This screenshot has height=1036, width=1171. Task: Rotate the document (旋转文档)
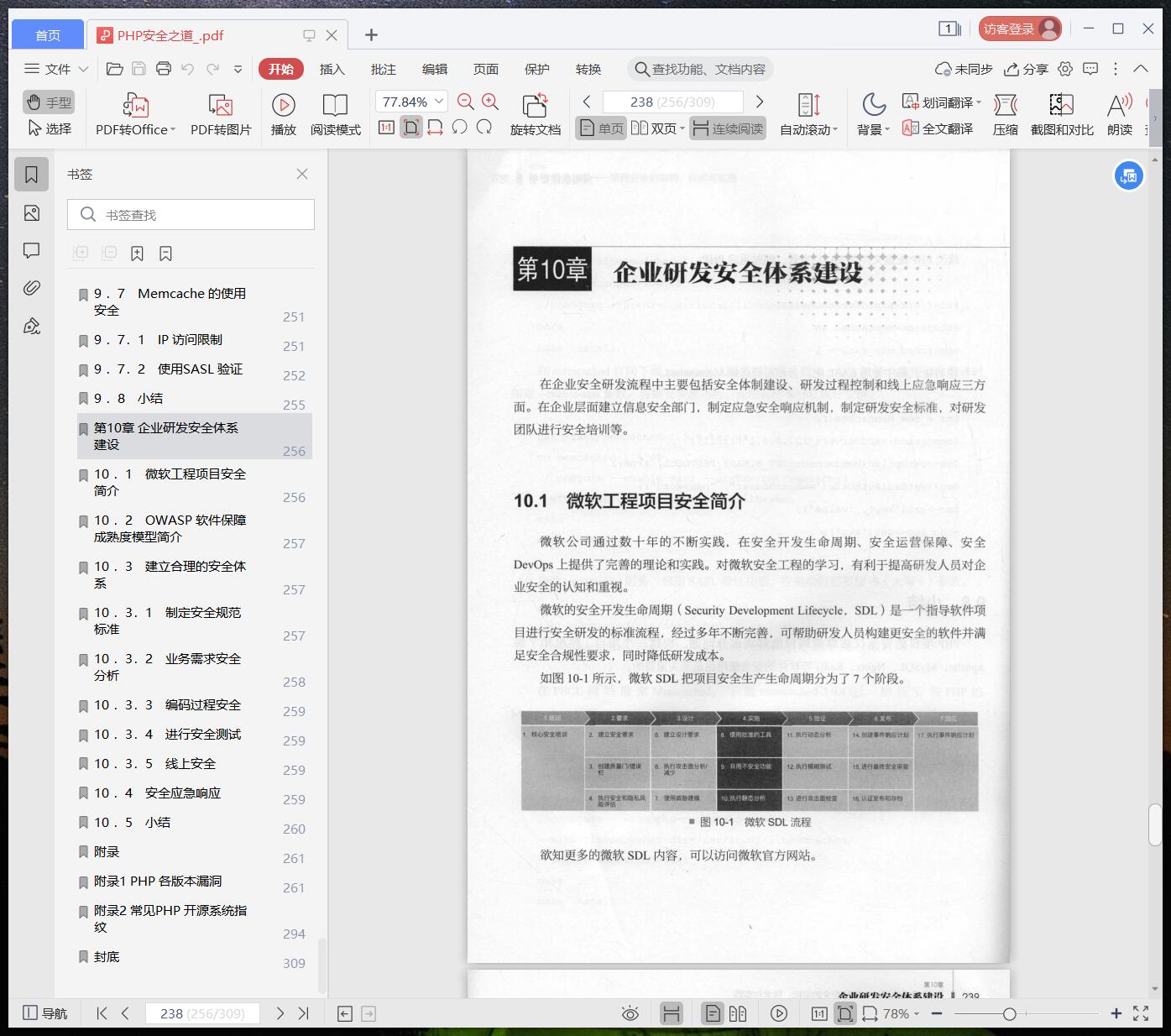(535, 115)
